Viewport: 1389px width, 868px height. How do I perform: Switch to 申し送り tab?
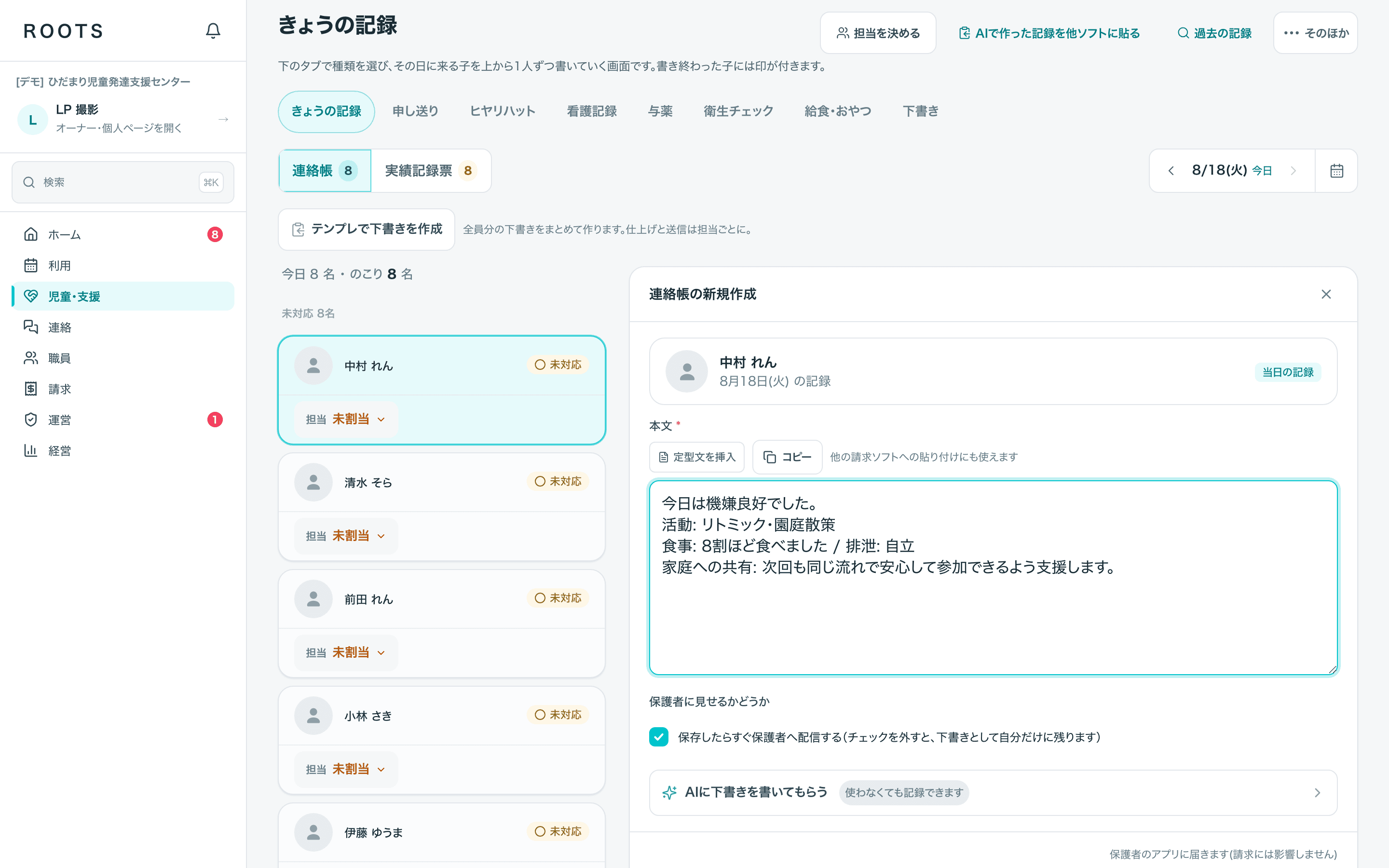point(416,111)
